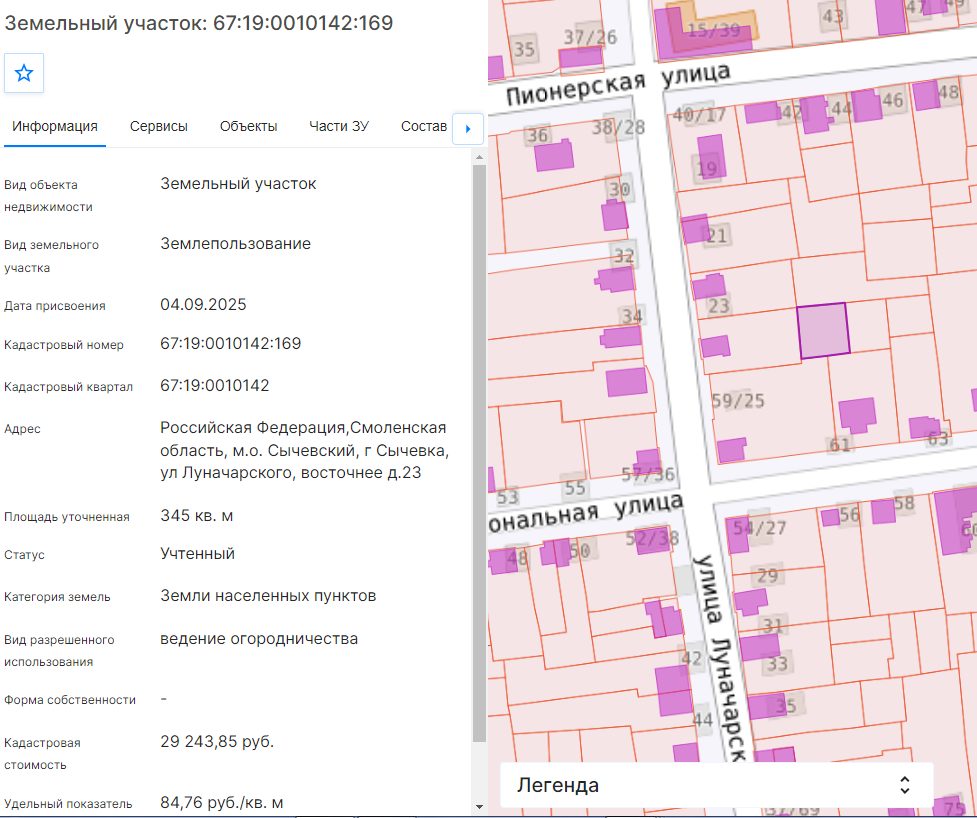
Task: Click the value Землепользование
Action: click(x=236, y=244)
